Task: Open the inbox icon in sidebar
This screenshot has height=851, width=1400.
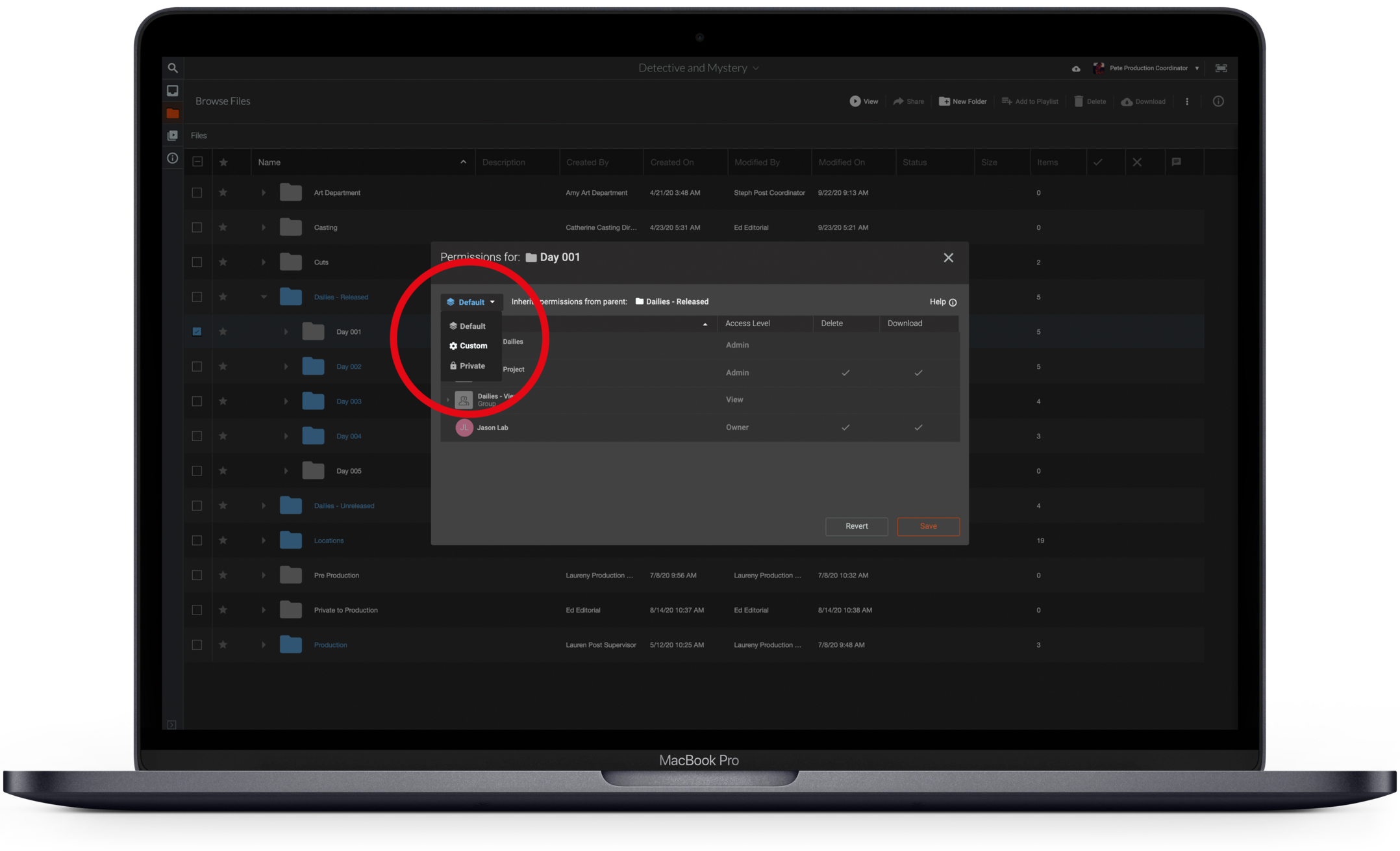Action: point(173,90)
